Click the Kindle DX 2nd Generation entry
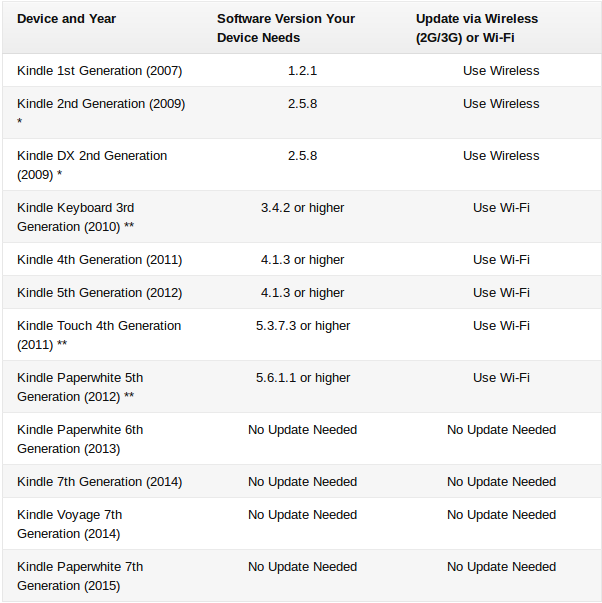Image resolution: width=602 pixels, height=603 pixels. tap(92, 165)
